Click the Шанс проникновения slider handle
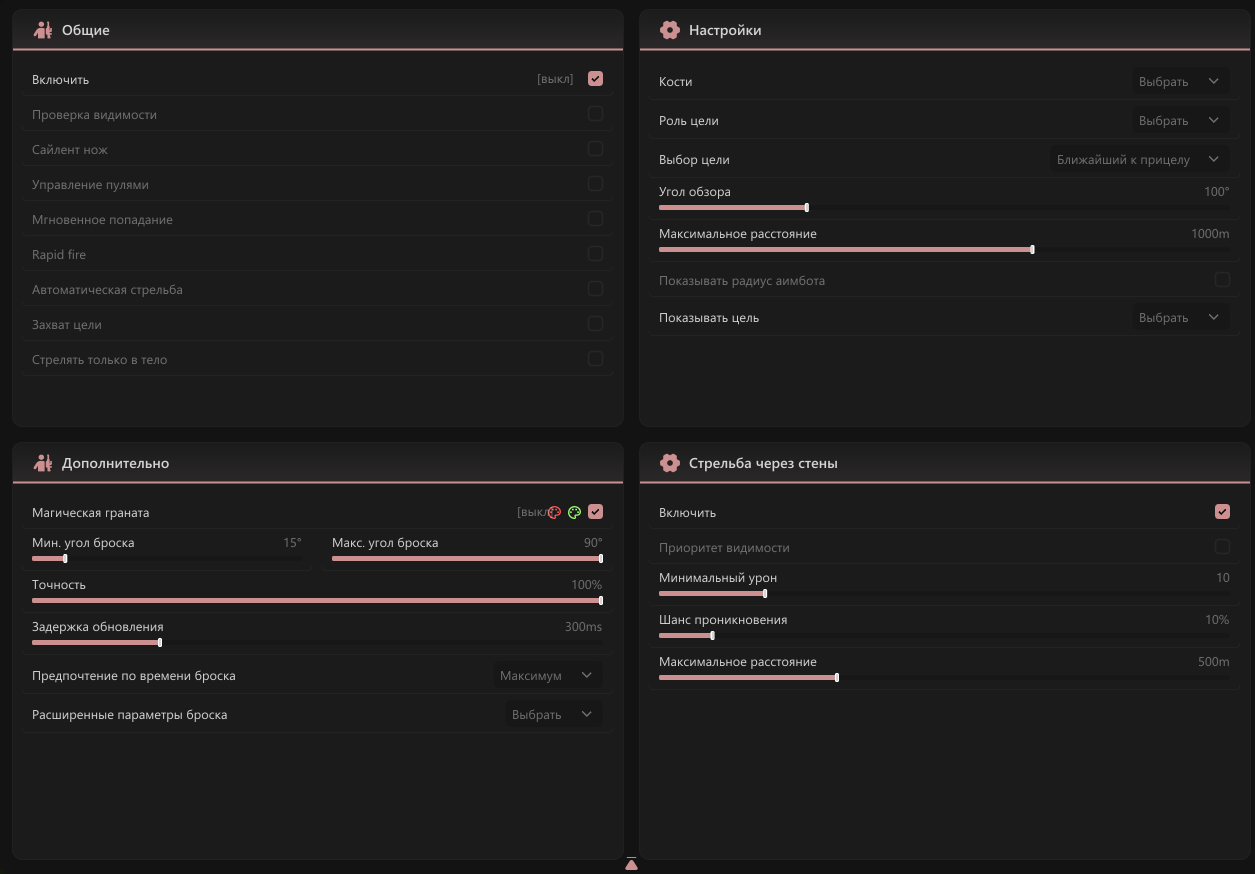This screenshot has height=874, width=1255. pyautogui.click(x=712, y=636)
